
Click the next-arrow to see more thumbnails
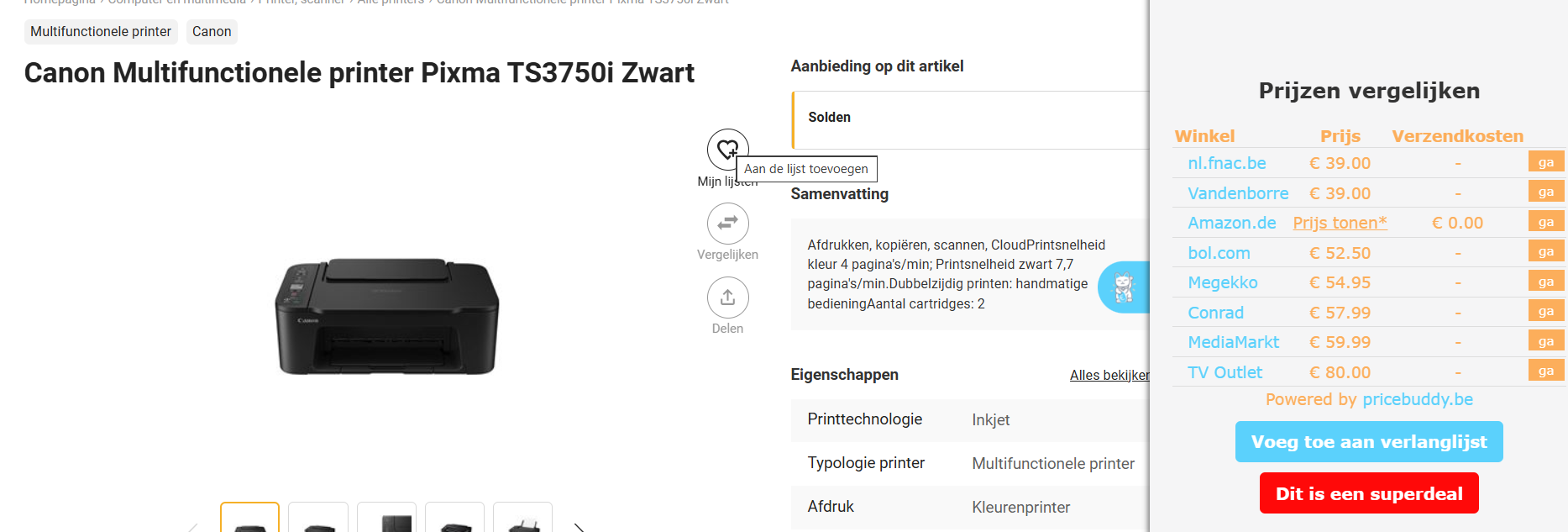(579, 525)
